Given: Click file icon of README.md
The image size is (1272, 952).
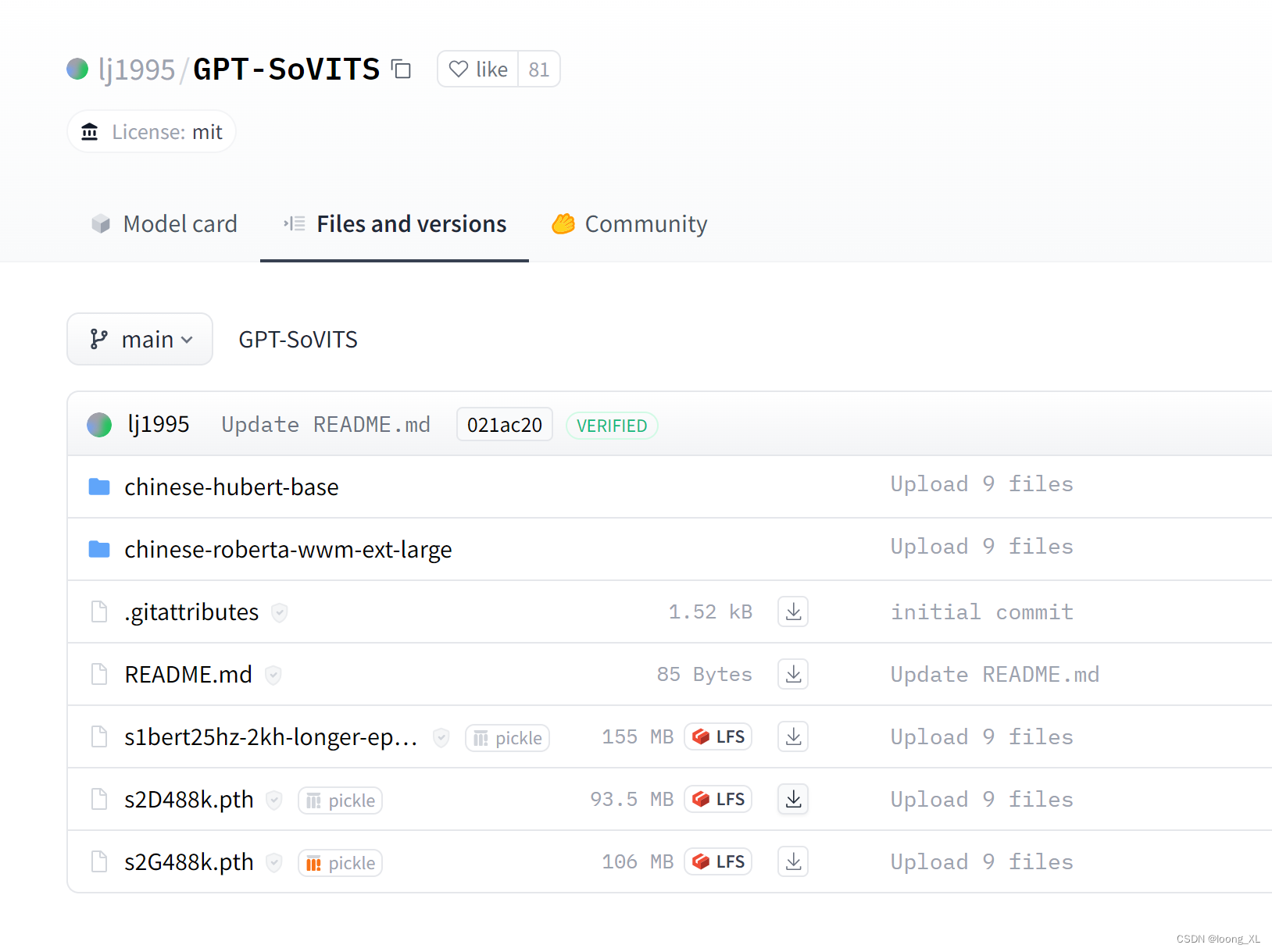Looking at the screenshot, I should pyautogui.click(x=99, y=674).
